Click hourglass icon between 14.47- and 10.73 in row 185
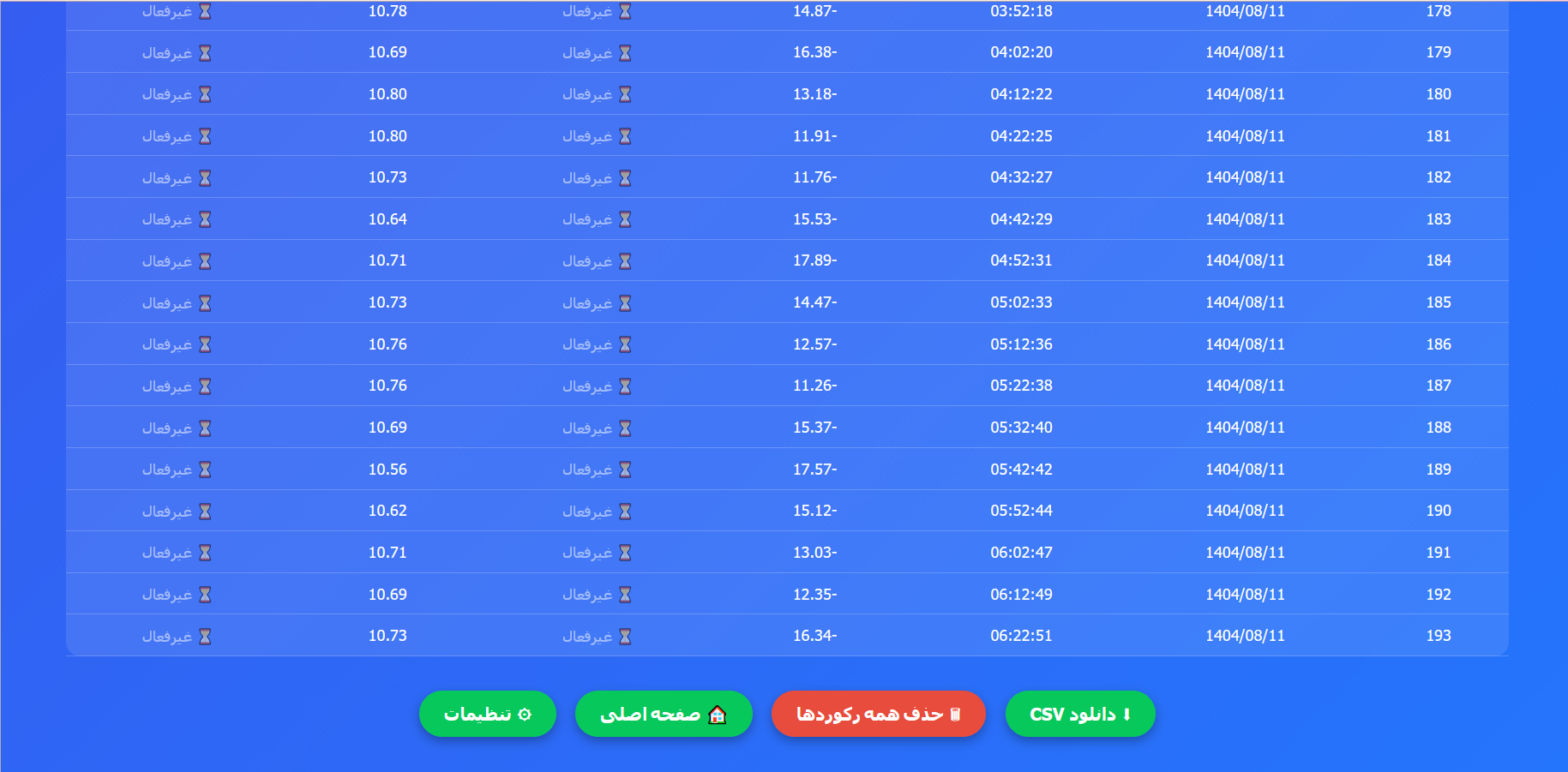Viewport: 1568px width, 772px height. (625, 303)
